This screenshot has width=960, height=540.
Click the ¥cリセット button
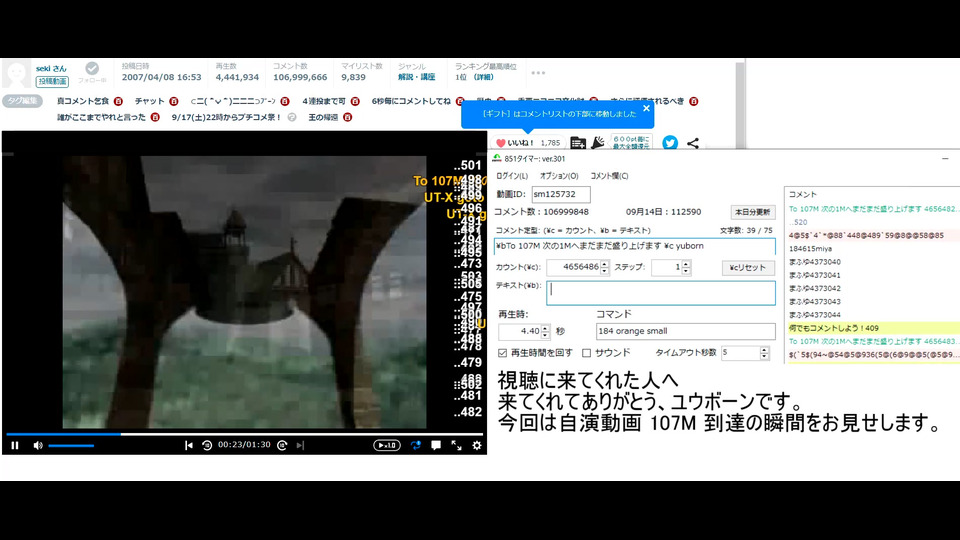[748, 268]
